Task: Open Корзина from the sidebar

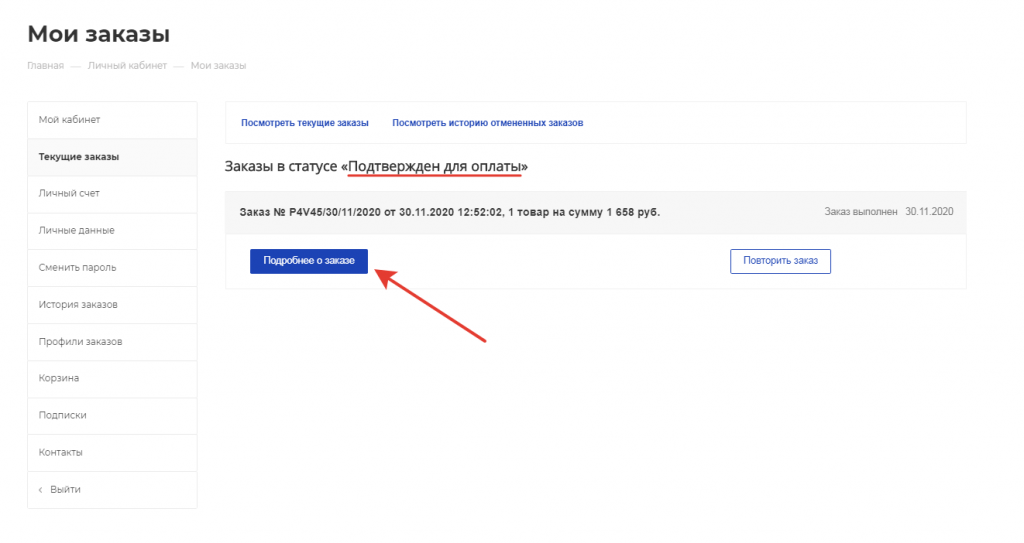Action: [x=112, y=378]
